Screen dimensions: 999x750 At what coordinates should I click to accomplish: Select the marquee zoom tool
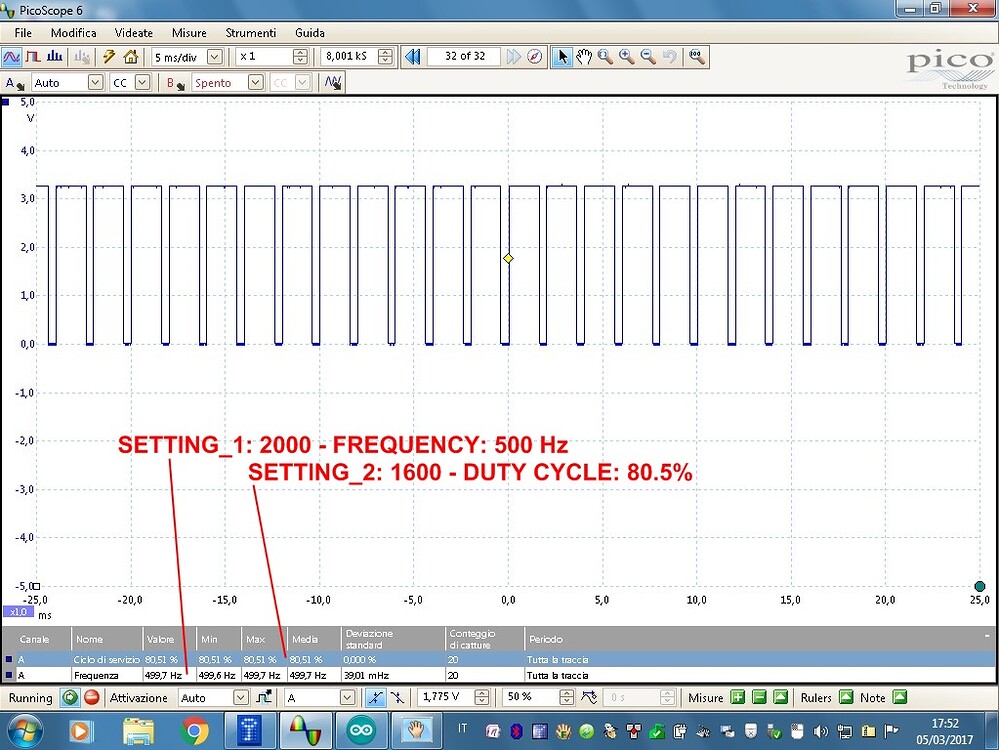[605, 57]
